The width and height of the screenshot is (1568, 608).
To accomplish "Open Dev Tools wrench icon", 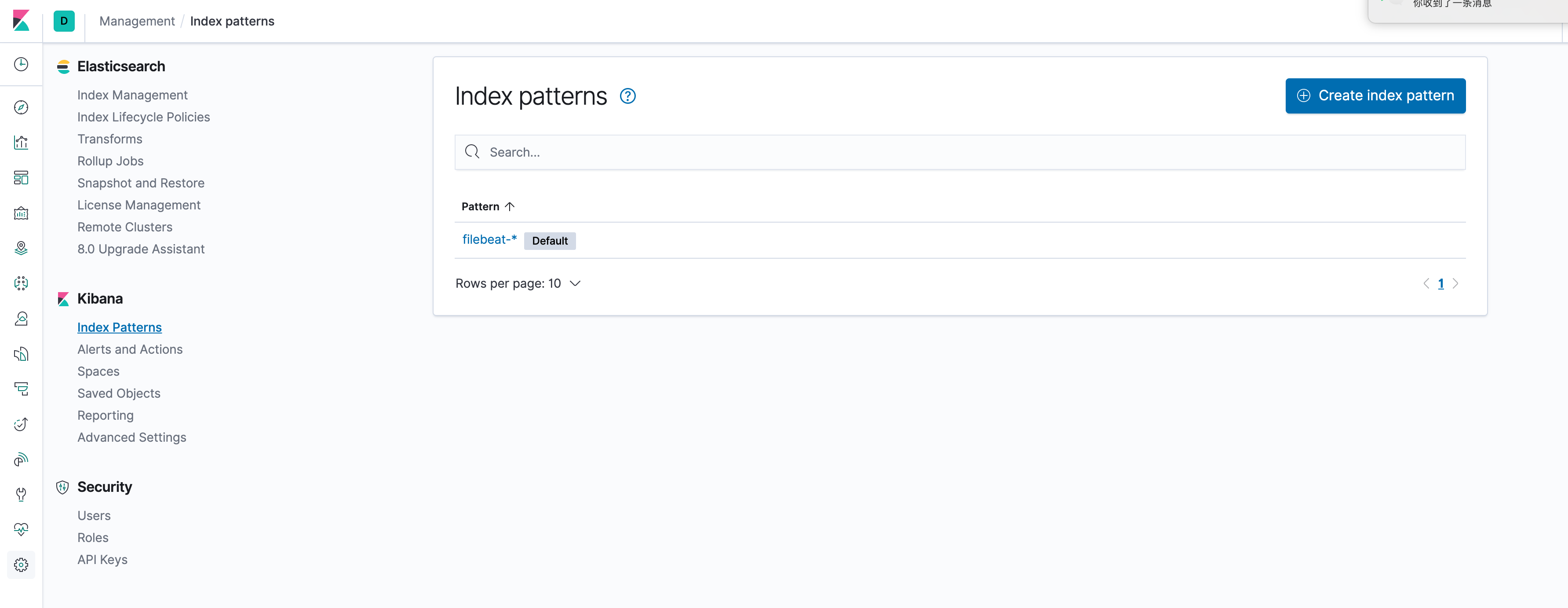I will pyautogui.click(x=21, y=494).
